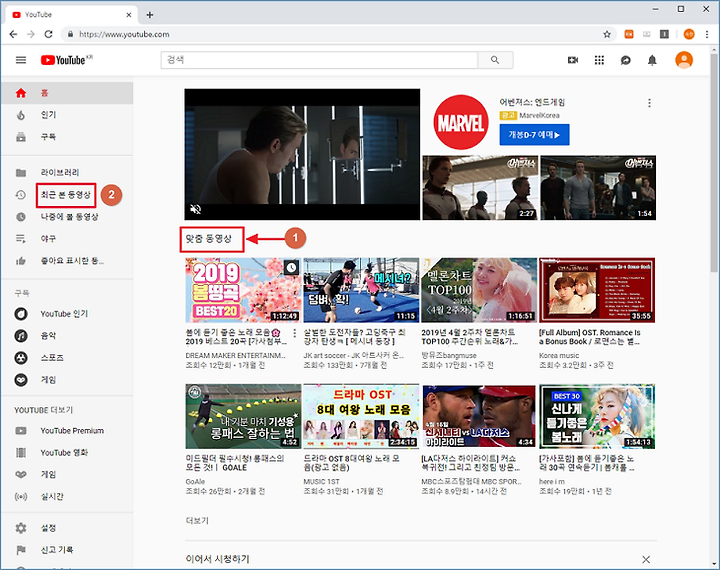
Task: Open JK art soccer channel link
Action: (x=354, y=356)
